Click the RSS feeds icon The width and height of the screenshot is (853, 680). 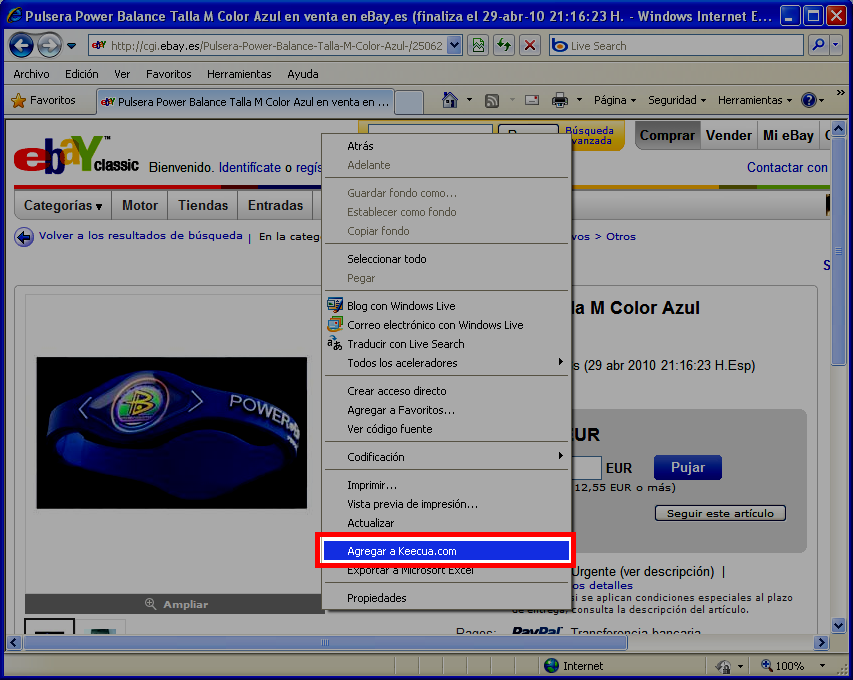click(492, 101)
